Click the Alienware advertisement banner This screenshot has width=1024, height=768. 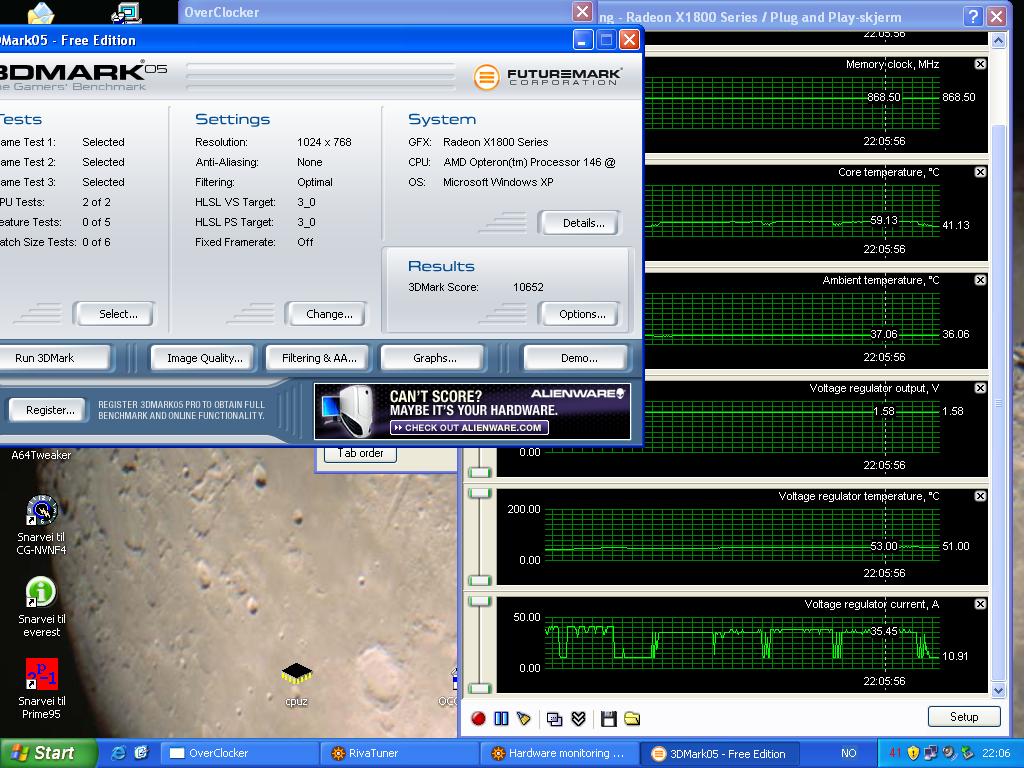[473, 411]
